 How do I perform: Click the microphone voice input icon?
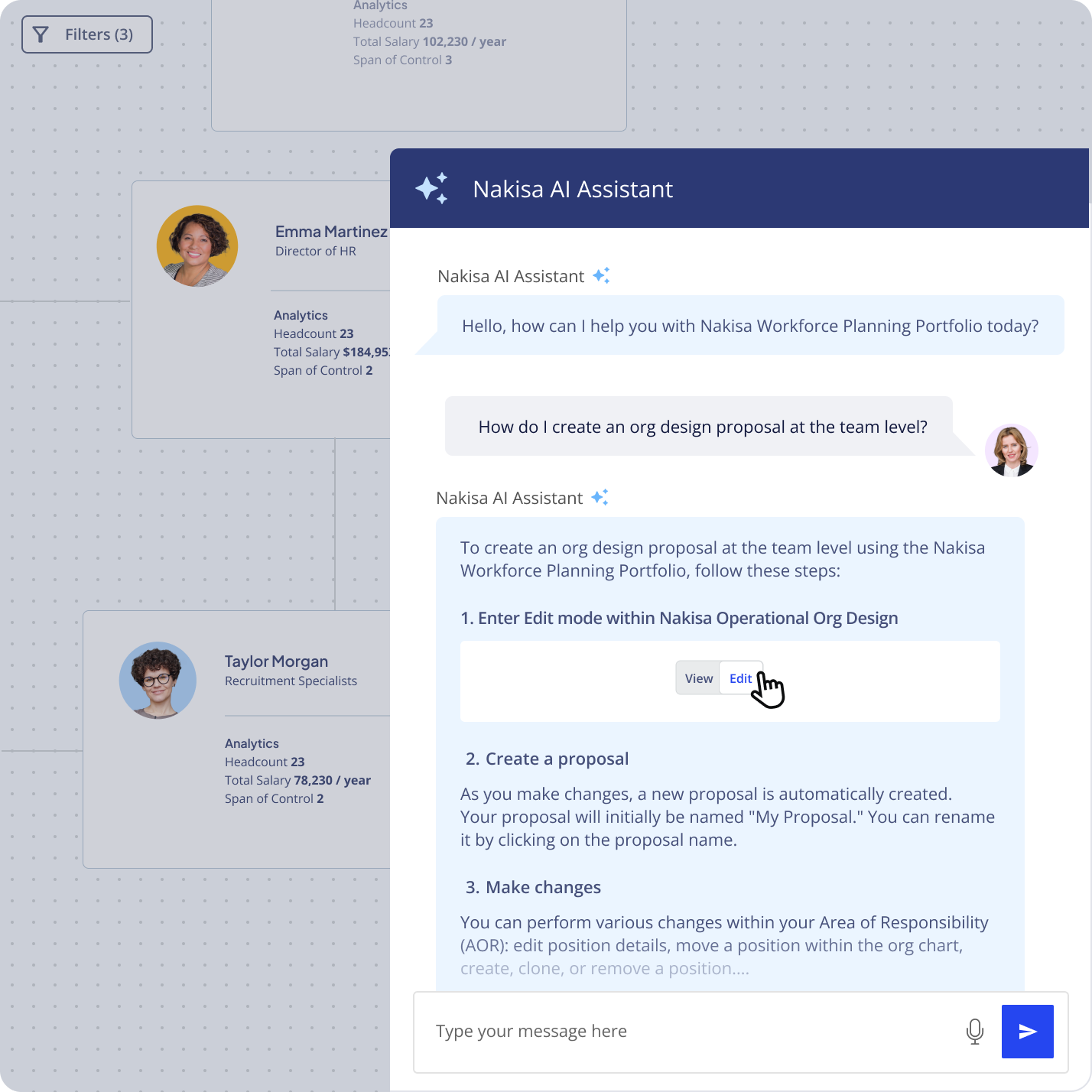click(x=974, y=1032)
